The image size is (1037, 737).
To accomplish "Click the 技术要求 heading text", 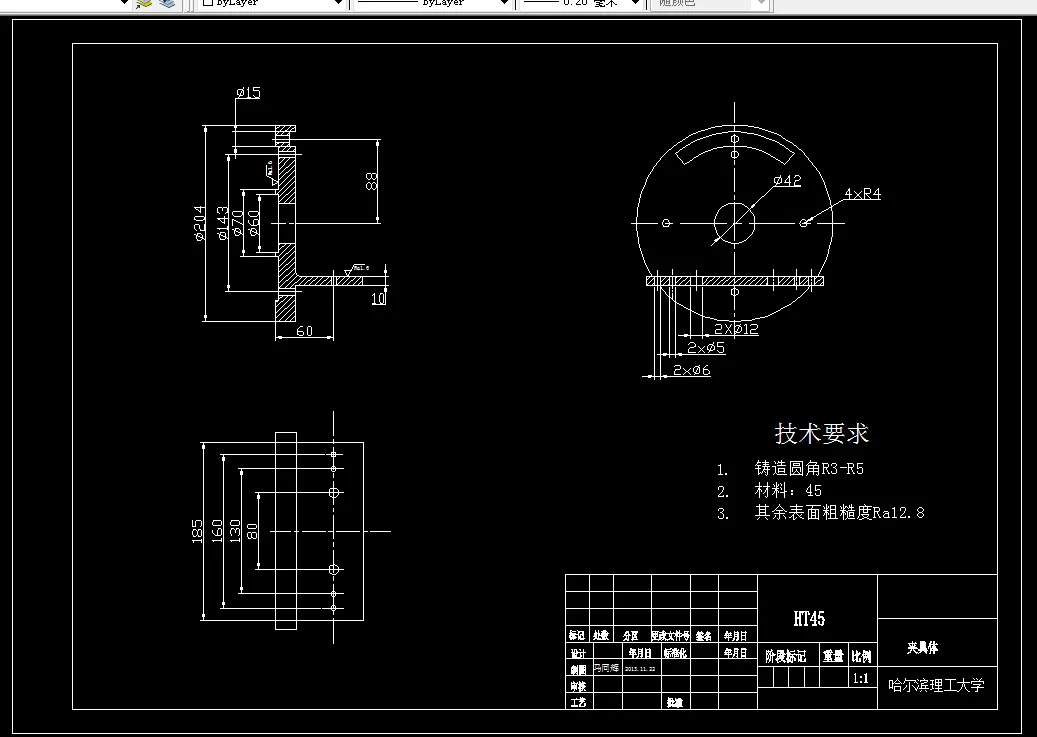I will tap(820, 433).
